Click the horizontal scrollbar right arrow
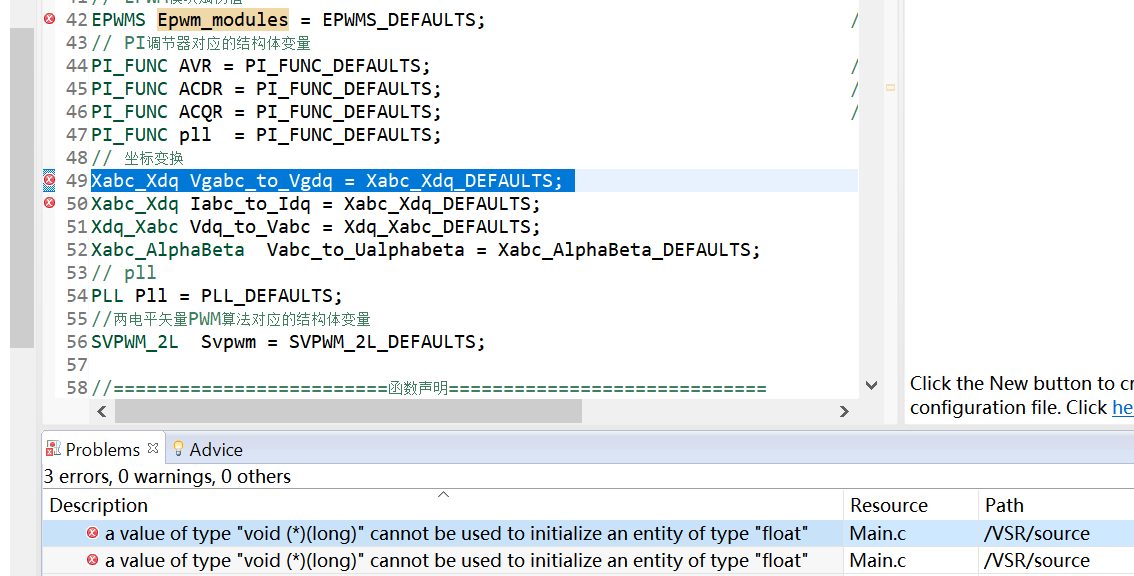 [844, 410]
